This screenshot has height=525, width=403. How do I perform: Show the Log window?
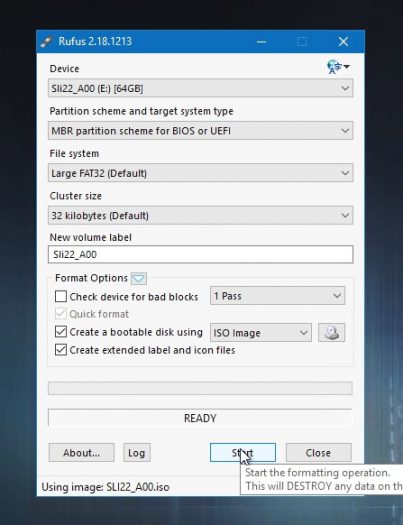(x=137, y=453)
